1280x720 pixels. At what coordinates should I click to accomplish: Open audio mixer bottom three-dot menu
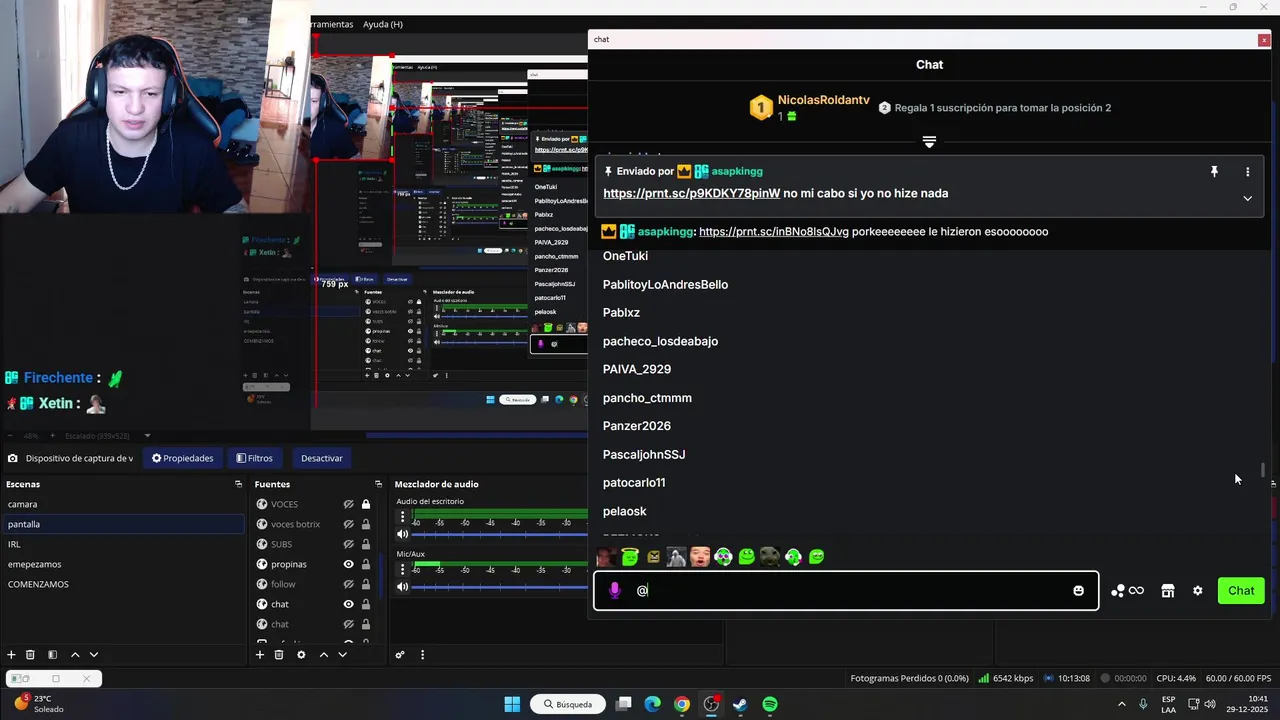click(x=422, y=654)
